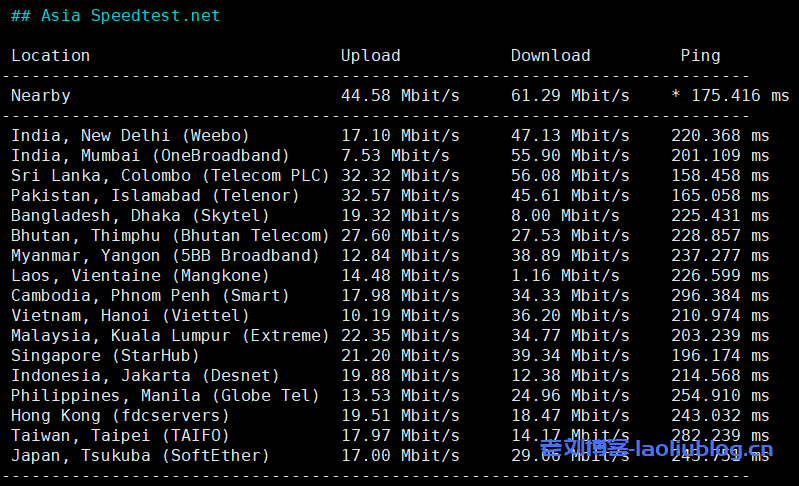
Task: Click the India, Mumbai (OneBroadband) entry
Action: [150, 156]
